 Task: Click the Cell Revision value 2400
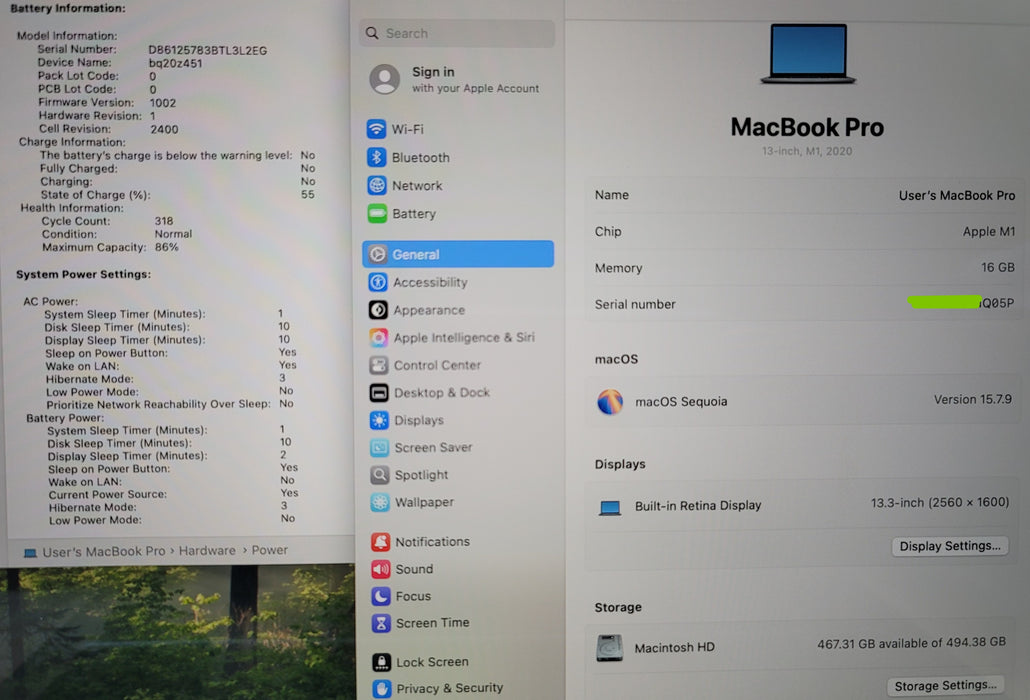tap(164, 129)
